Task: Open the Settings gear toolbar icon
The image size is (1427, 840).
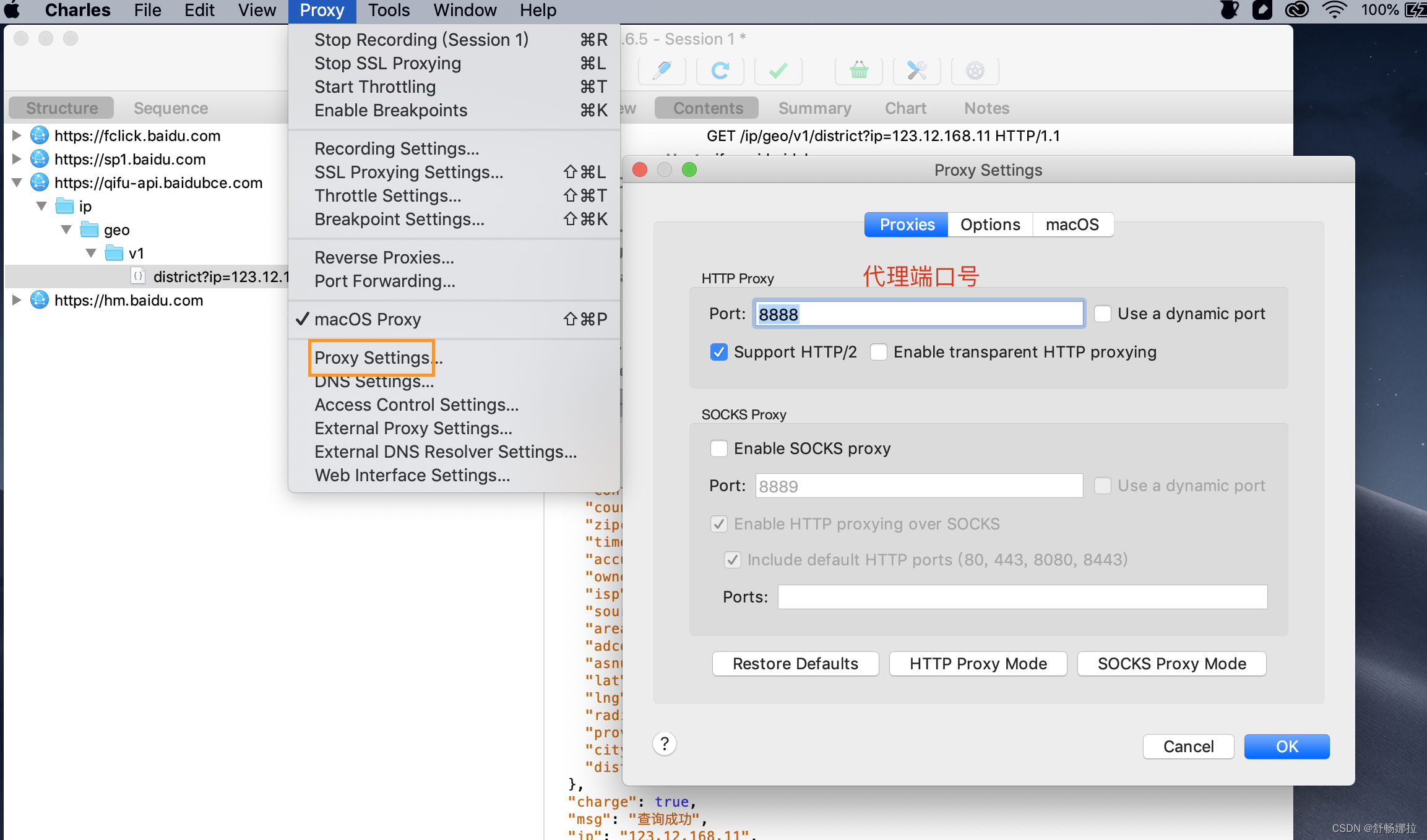Action: pos(975,71)
